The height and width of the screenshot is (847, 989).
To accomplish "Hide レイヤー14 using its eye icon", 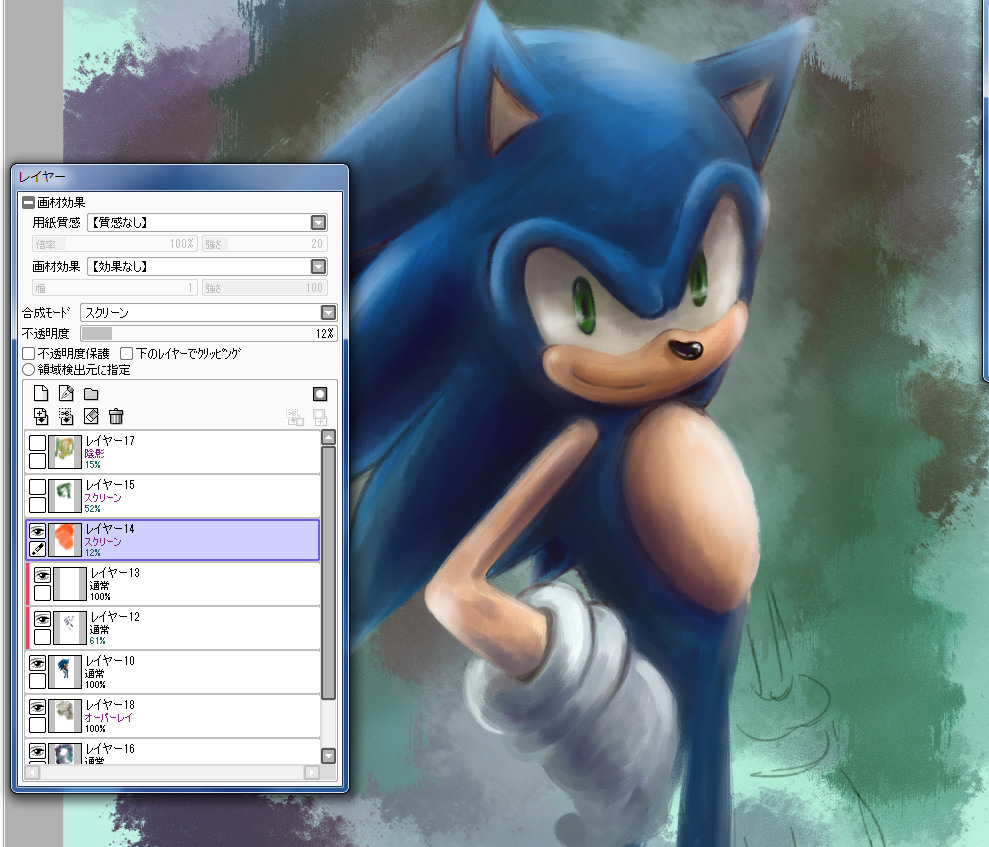I will coord(38,531).
